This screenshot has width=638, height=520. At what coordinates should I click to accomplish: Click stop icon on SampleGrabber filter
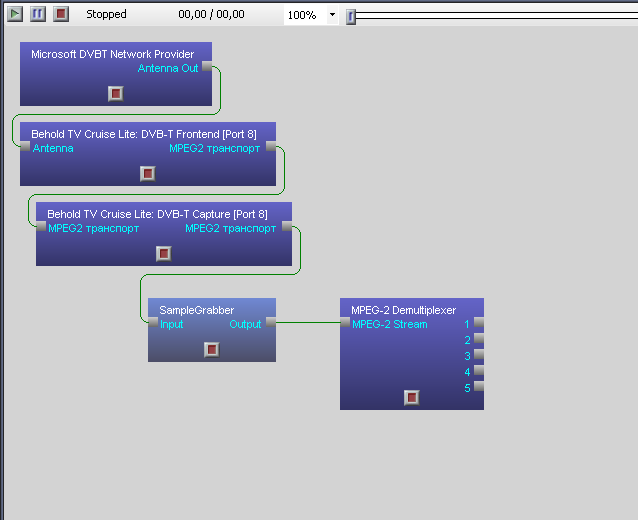click(x=211, y=349)
